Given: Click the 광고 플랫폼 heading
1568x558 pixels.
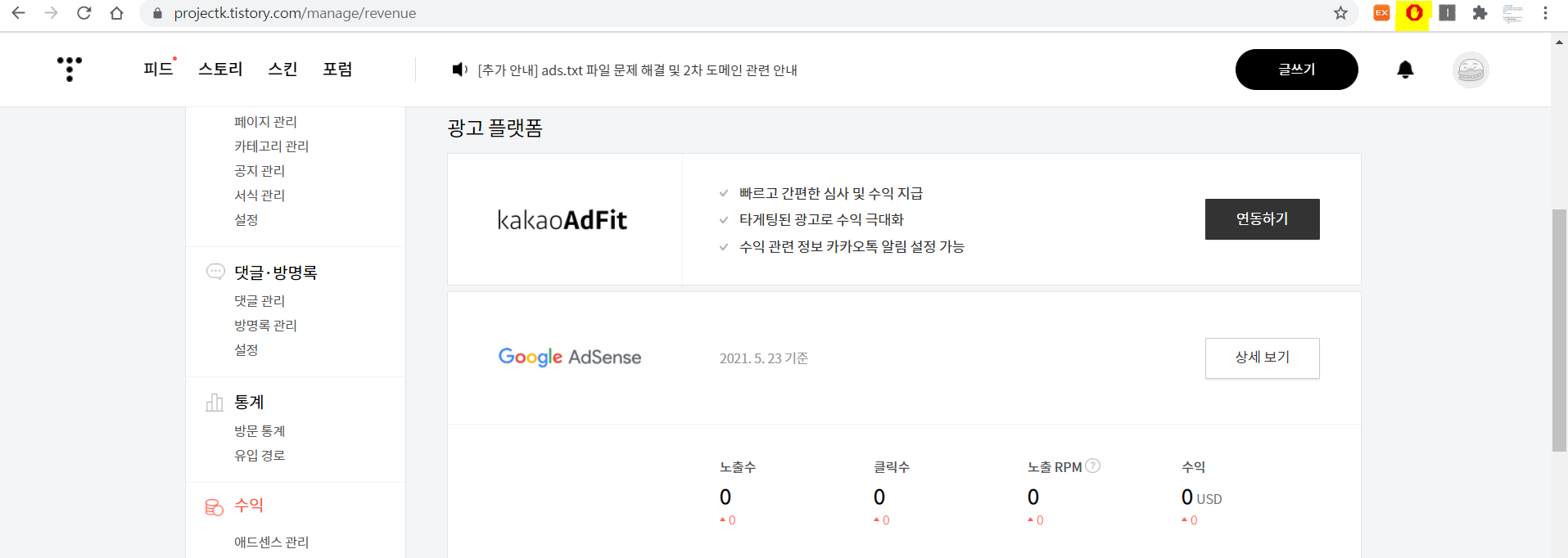Looking at the screenshot, I should tap(495, 128).
